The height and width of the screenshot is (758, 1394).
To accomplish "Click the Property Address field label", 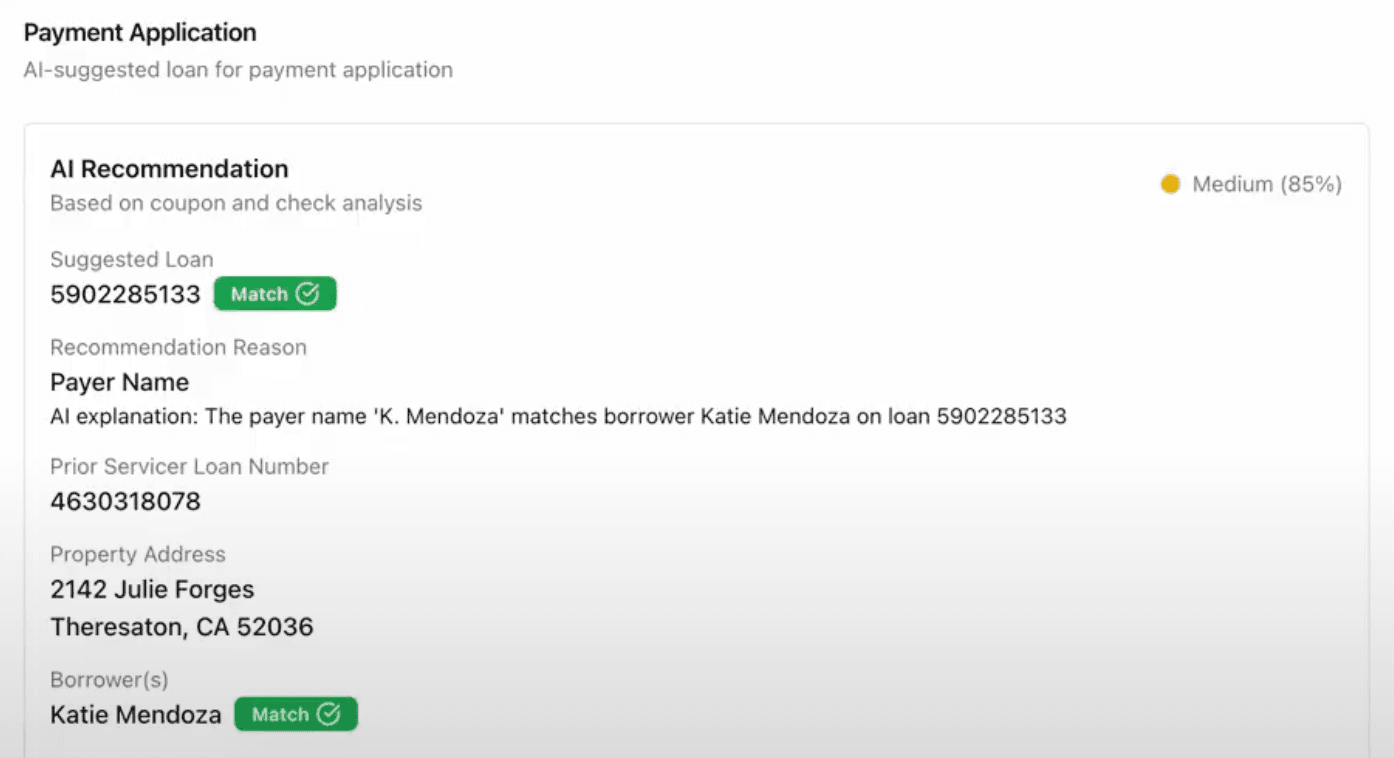I will tap(137, 554).
